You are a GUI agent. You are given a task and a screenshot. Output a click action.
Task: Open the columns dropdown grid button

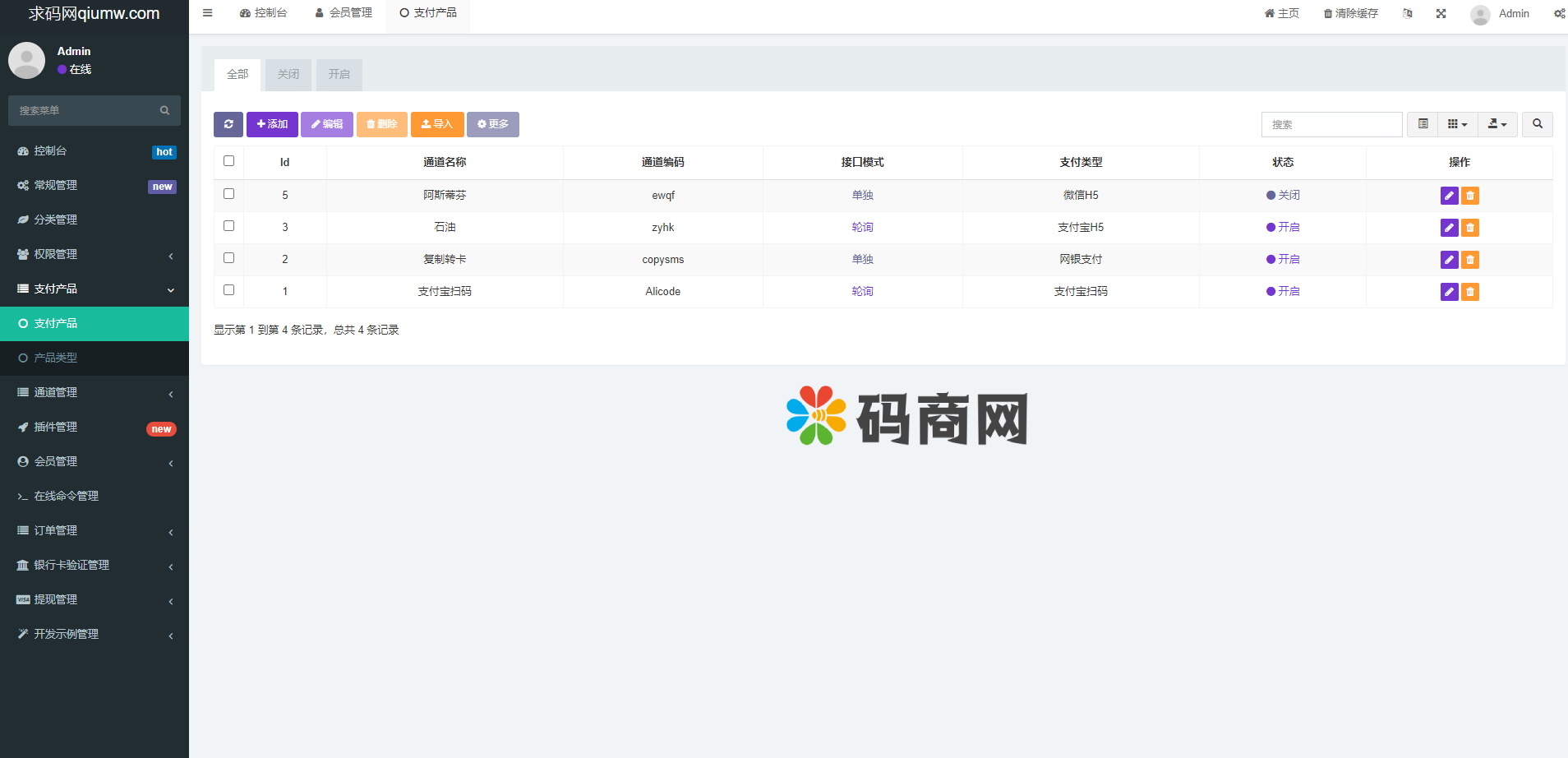tap(1457, 124)
